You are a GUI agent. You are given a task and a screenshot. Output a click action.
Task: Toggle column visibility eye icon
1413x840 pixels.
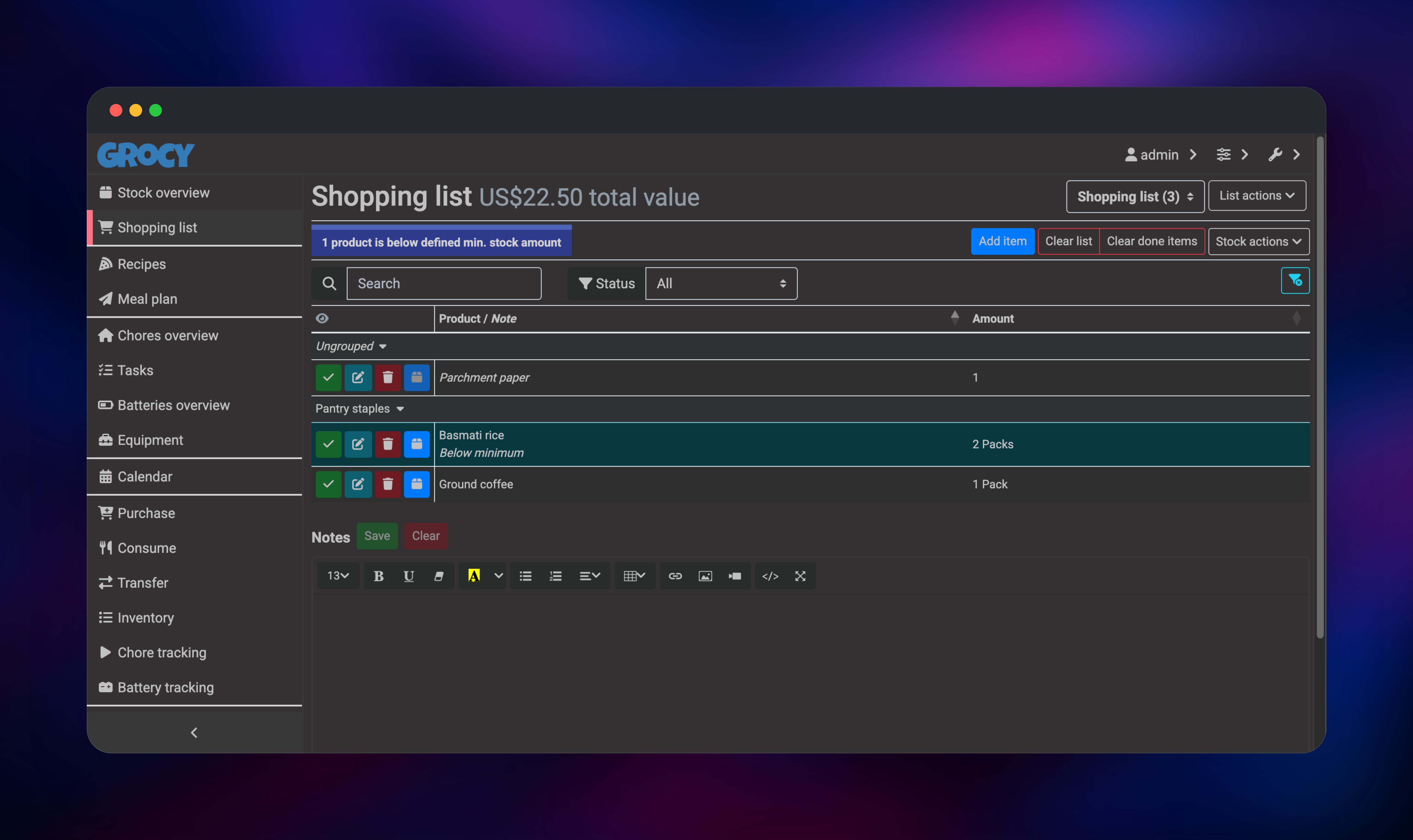tap(322, 319)
